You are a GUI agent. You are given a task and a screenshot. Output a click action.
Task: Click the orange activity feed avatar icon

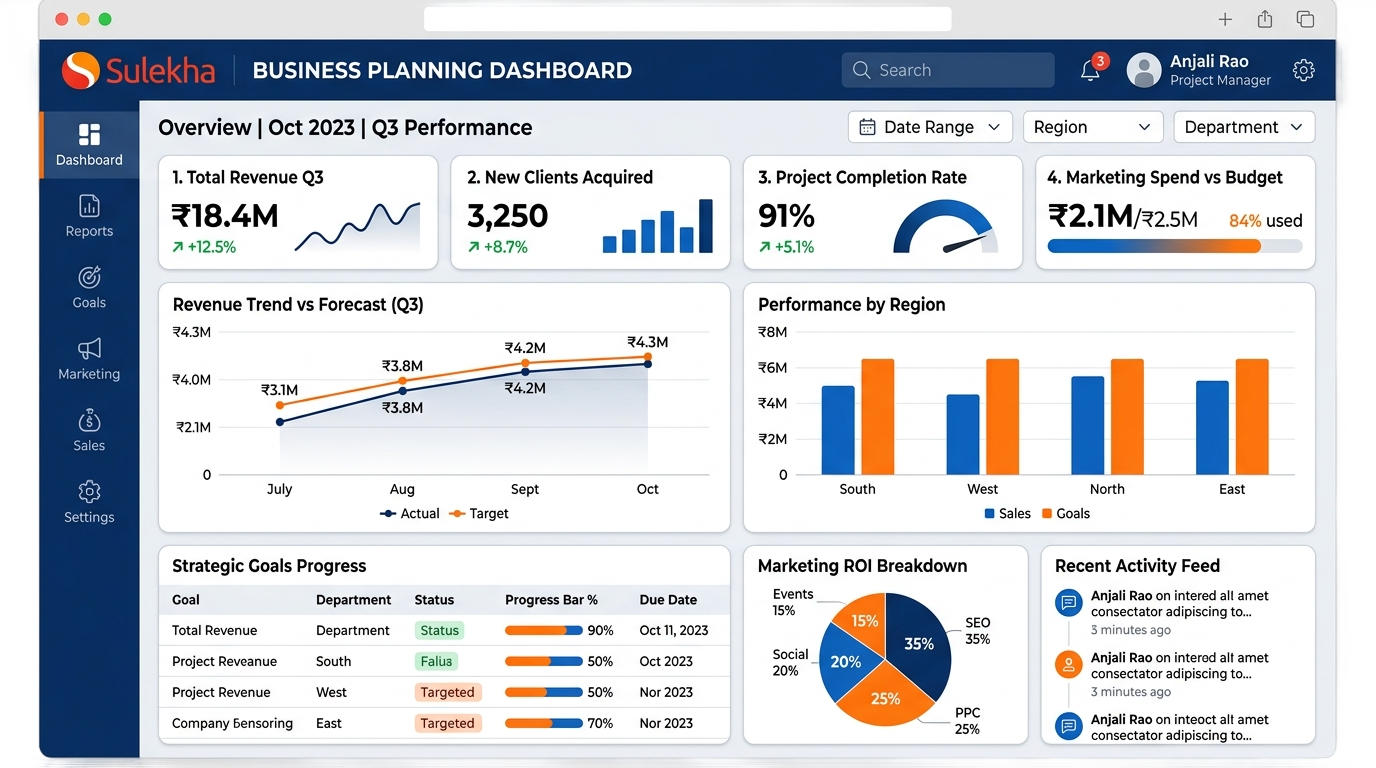coord(1069,664)
